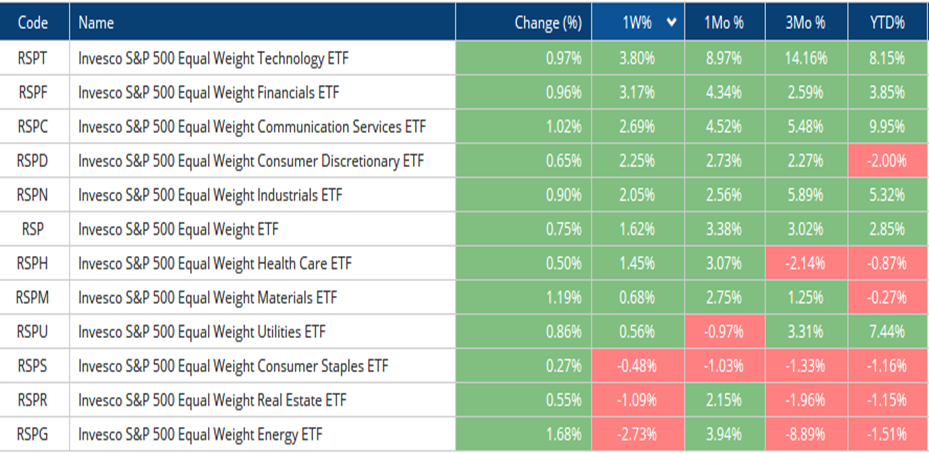Sort table by Name column header
This screenshot has width=929, height=453.
tap(96, 22)
